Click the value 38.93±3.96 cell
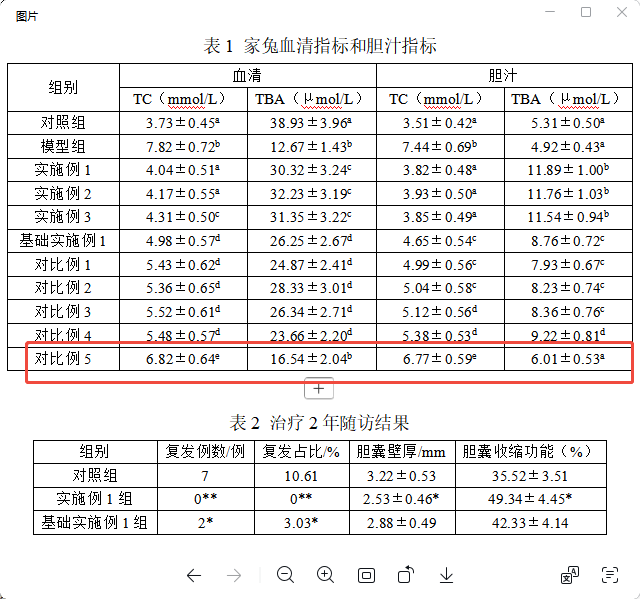 pyautogui.click(x=311, y=123)
